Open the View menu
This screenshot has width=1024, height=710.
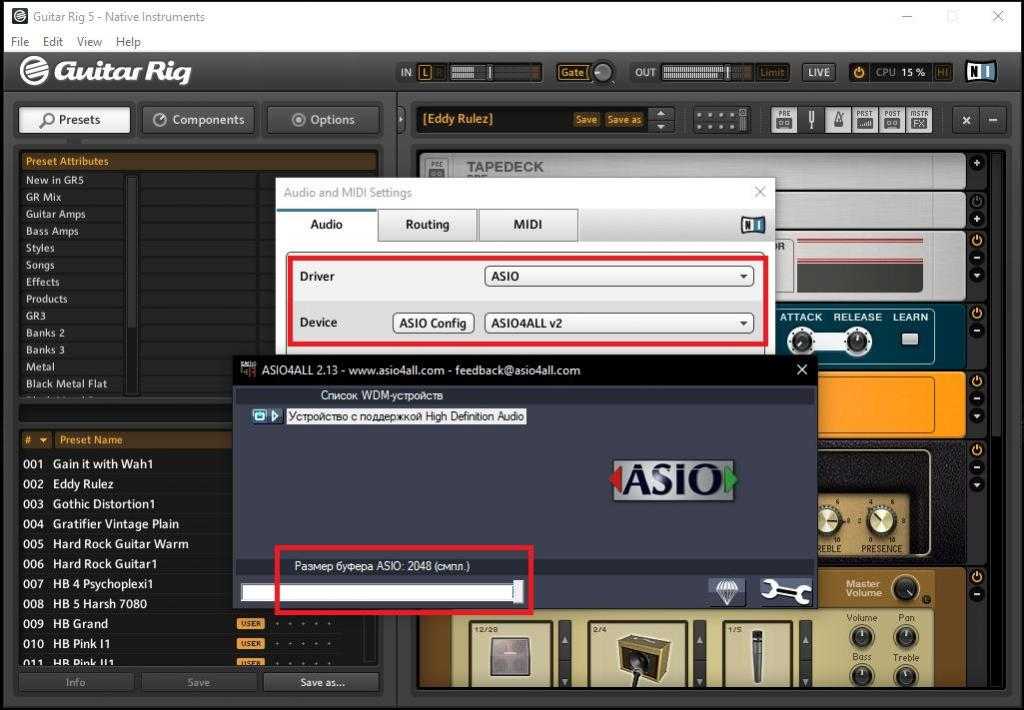tap(89, 42)
